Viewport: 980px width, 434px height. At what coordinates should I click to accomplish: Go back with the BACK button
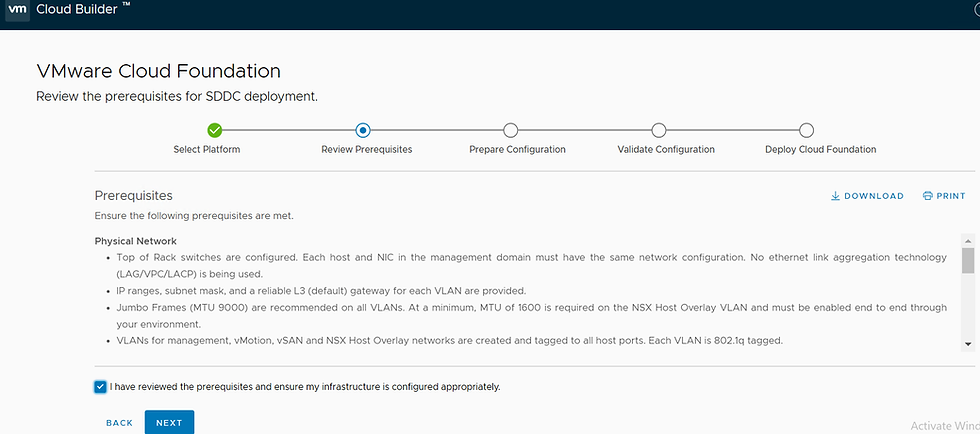coord(119,423)
